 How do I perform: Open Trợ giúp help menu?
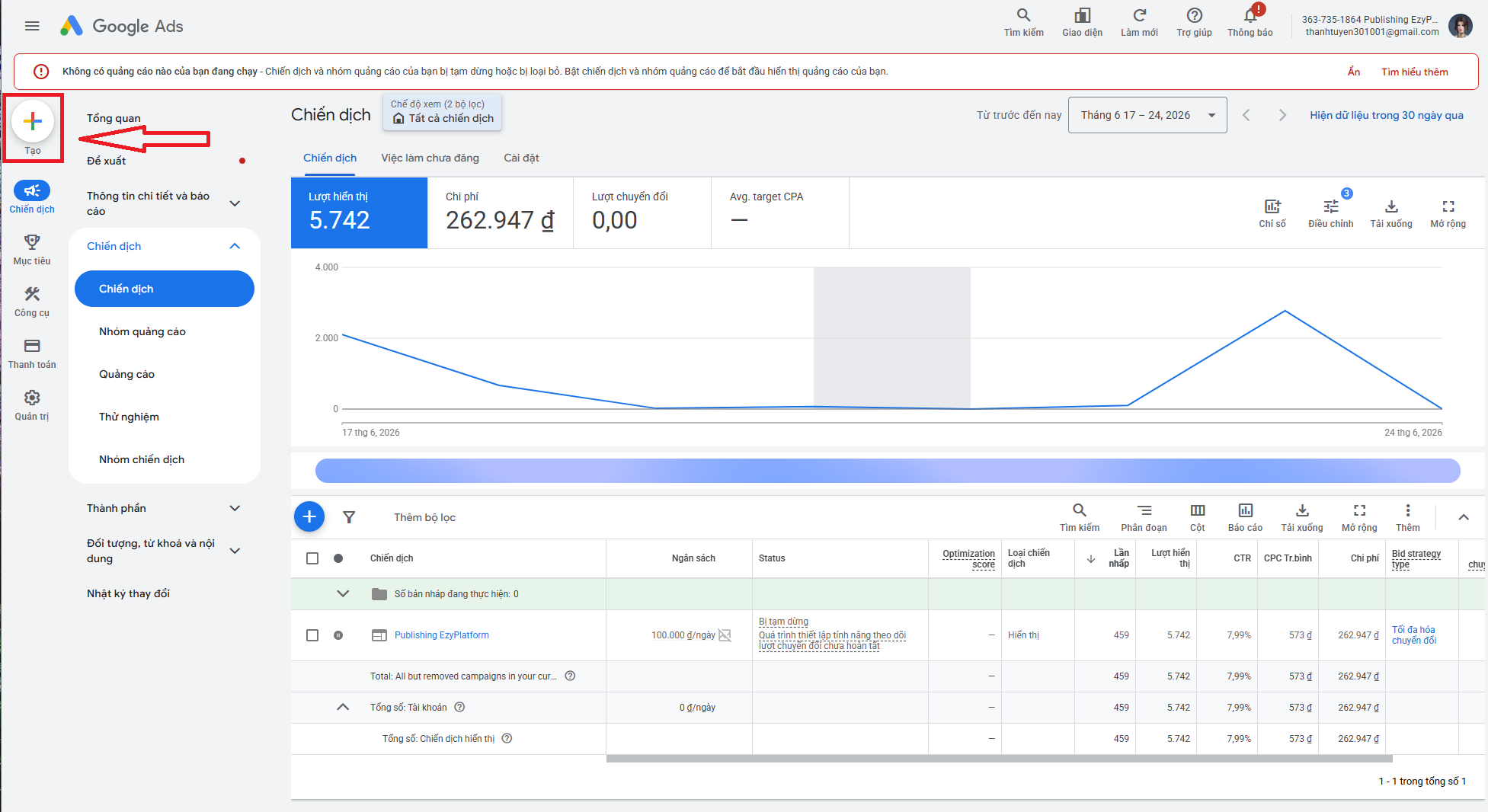pyautogui.click(x=1194, y=22)
